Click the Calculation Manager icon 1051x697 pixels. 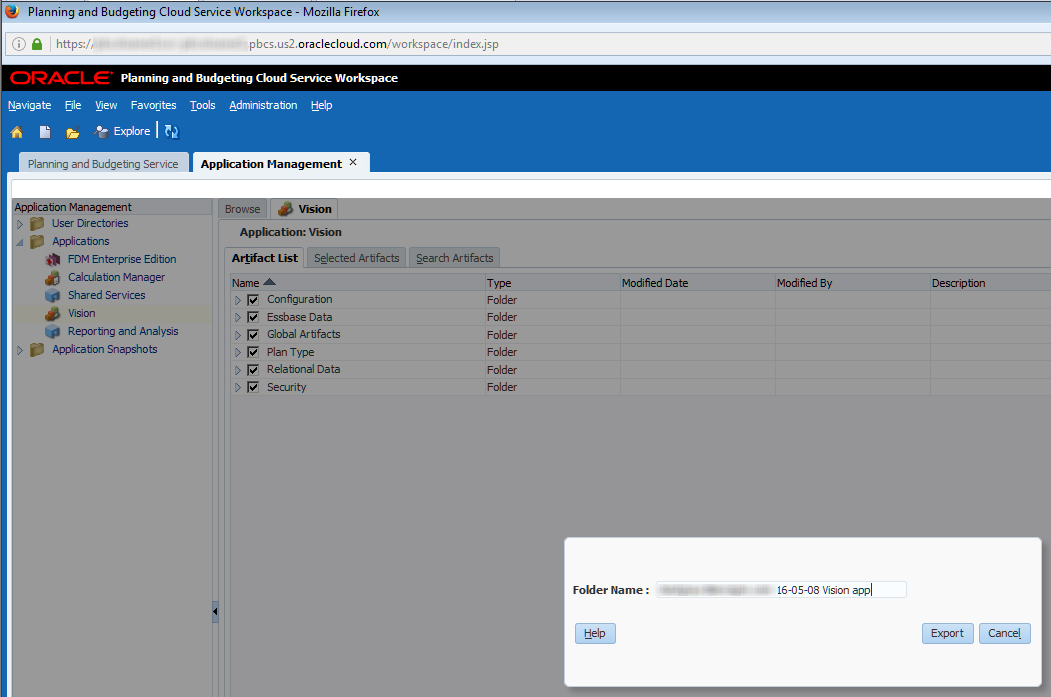(x=53, y=277)
